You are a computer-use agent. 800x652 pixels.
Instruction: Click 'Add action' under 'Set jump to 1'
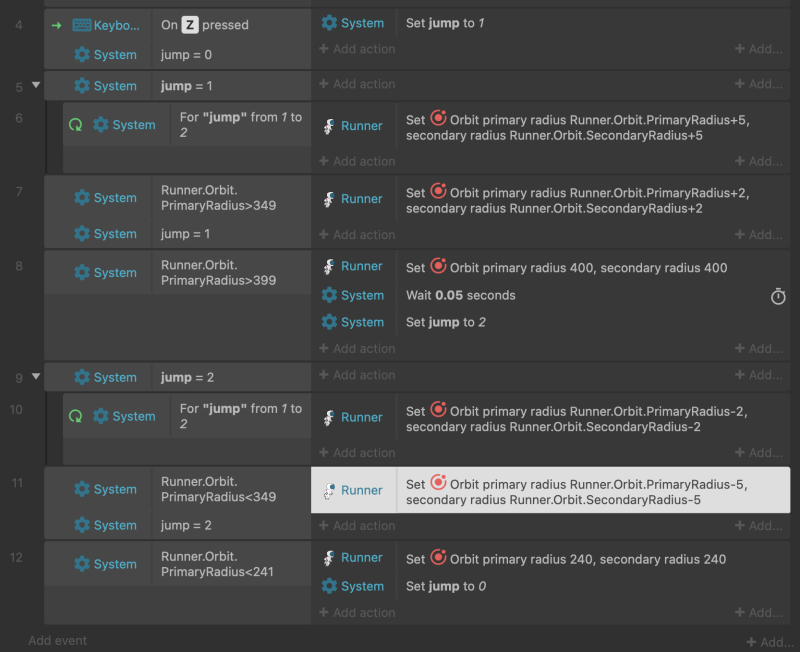[x=357, y=49]
